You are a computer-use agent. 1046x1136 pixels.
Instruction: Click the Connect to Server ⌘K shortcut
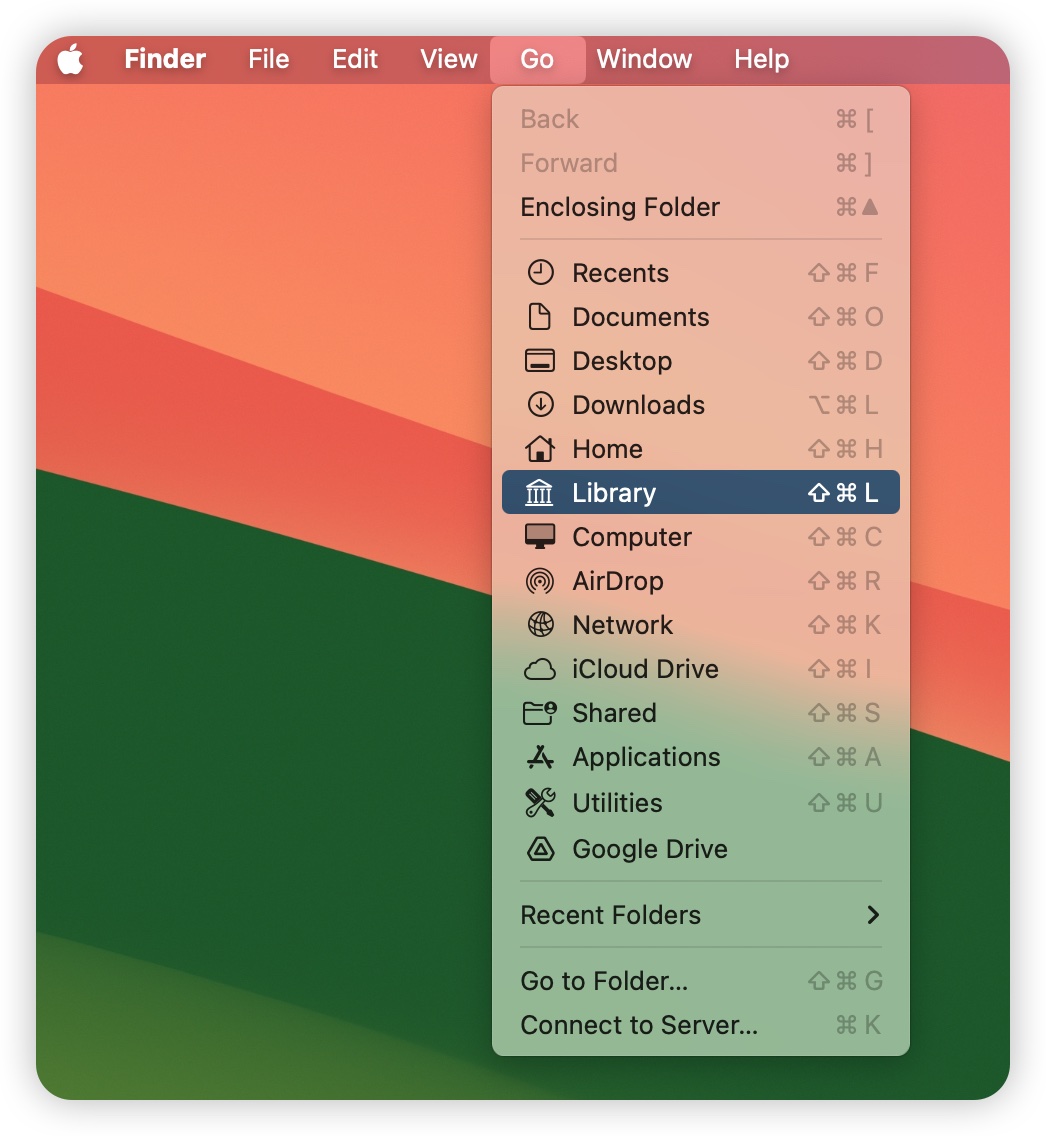pos(858,1025)
